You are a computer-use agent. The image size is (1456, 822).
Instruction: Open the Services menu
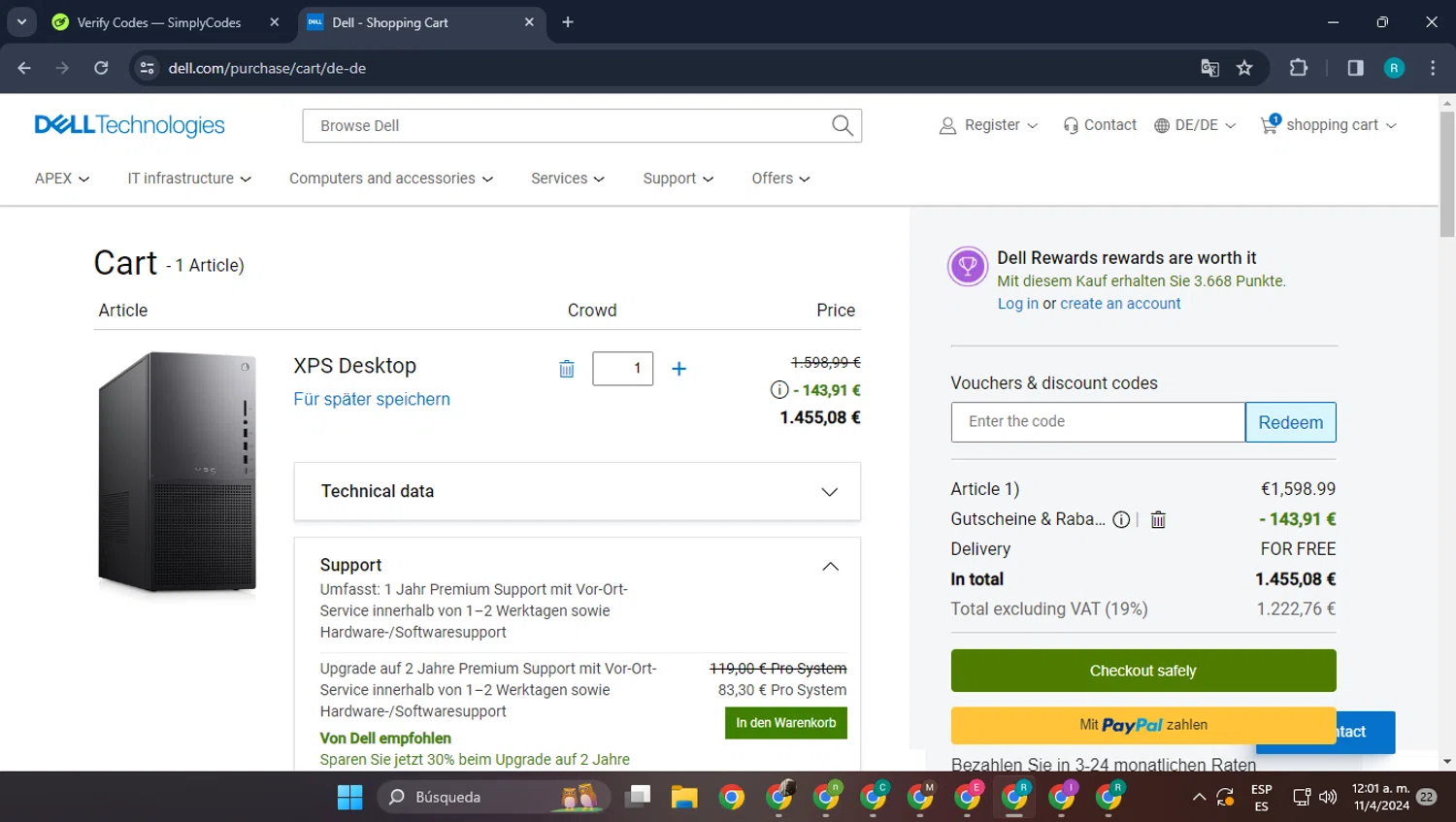pos(568,179)
